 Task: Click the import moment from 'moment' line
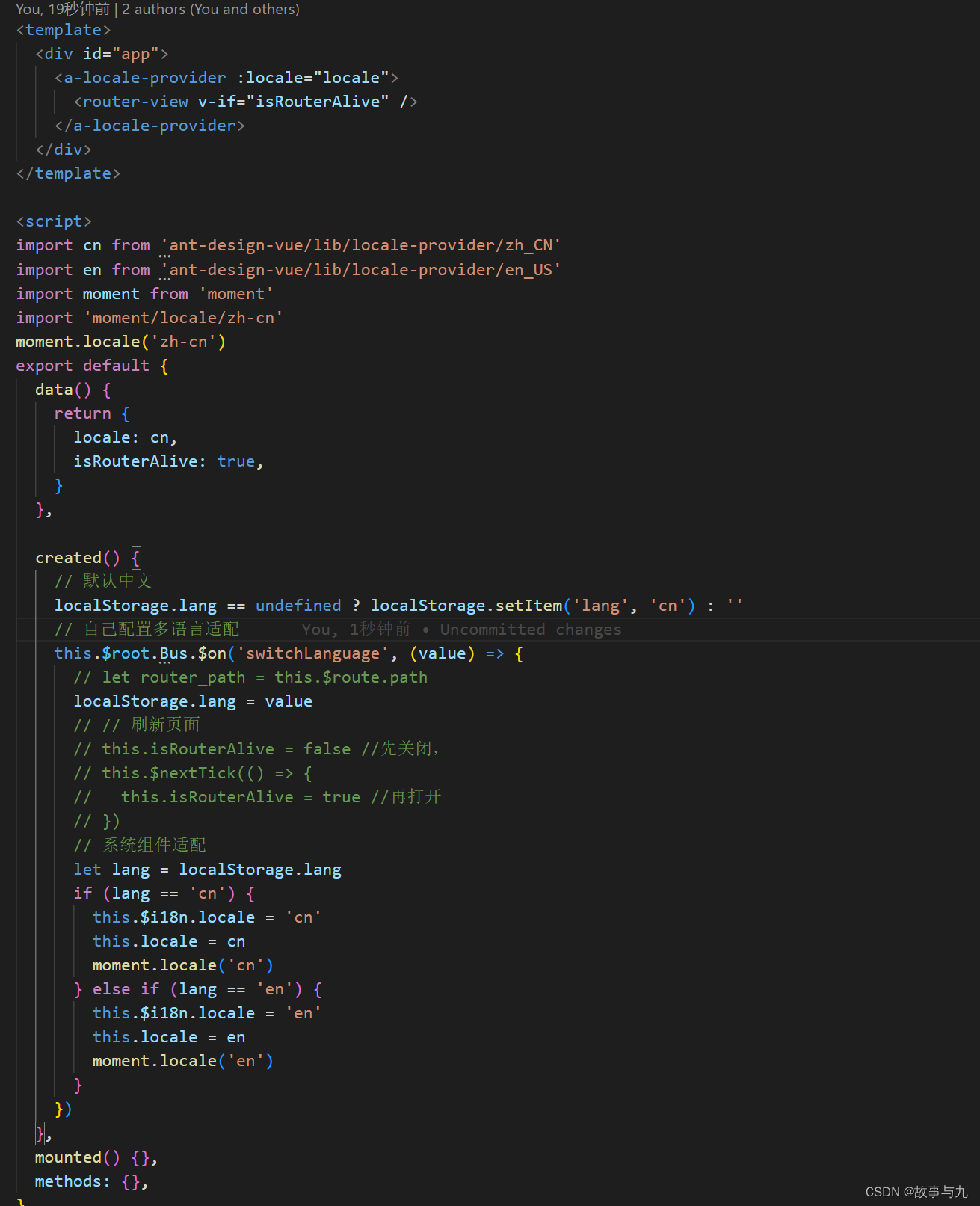click(x=145, y=295)
